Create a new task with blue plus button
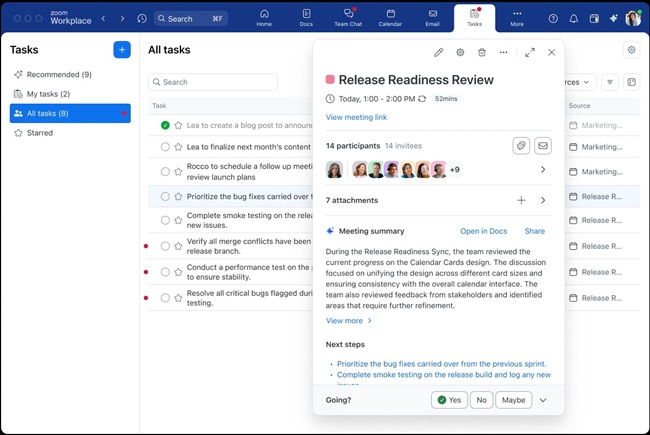The width and height of the screenshot is (650, 435). click(122, 50)
